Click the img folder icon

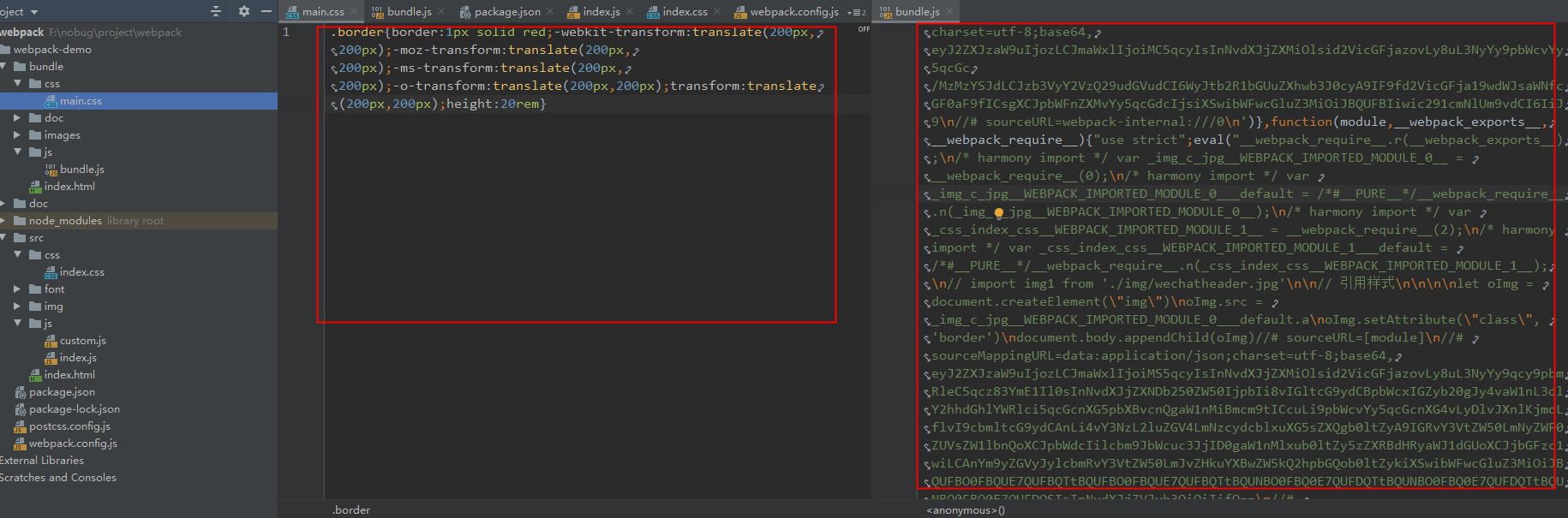35,306
